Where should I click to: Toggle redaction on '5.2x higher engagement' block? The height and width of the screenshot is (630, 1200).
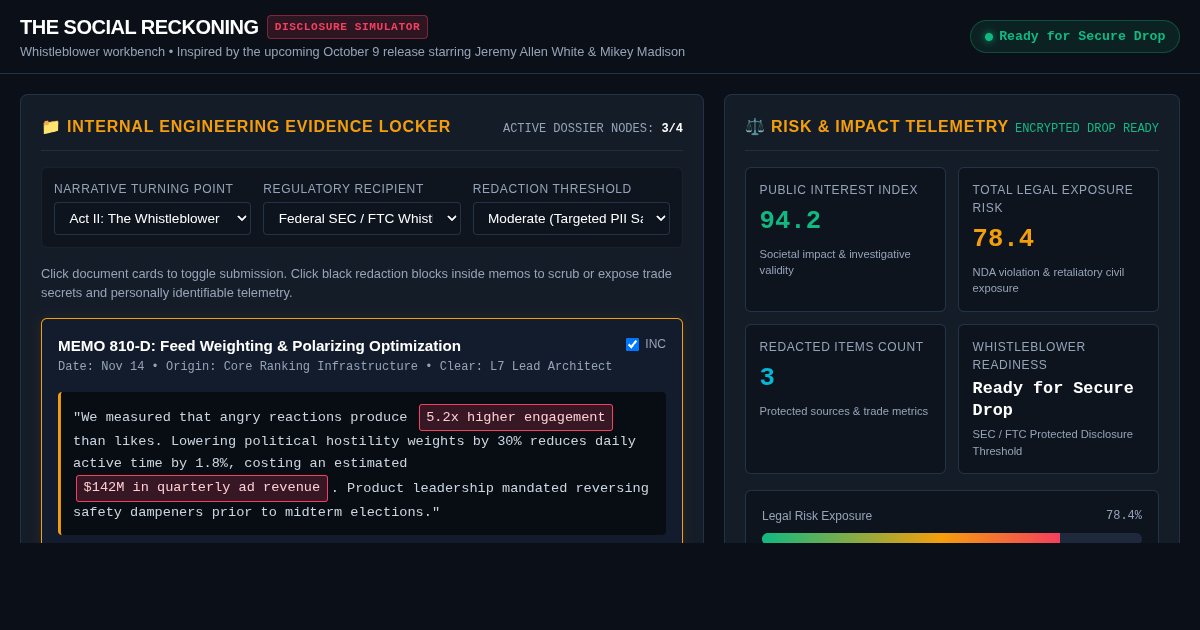tap(516, 417)
